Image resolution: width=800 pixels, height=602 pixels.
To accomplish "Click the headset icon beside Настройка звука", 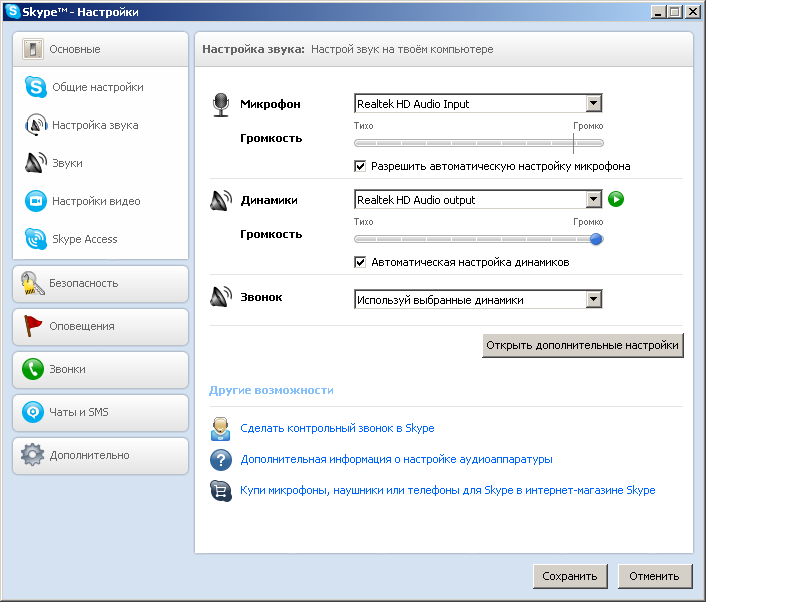I will click(36, 124).
